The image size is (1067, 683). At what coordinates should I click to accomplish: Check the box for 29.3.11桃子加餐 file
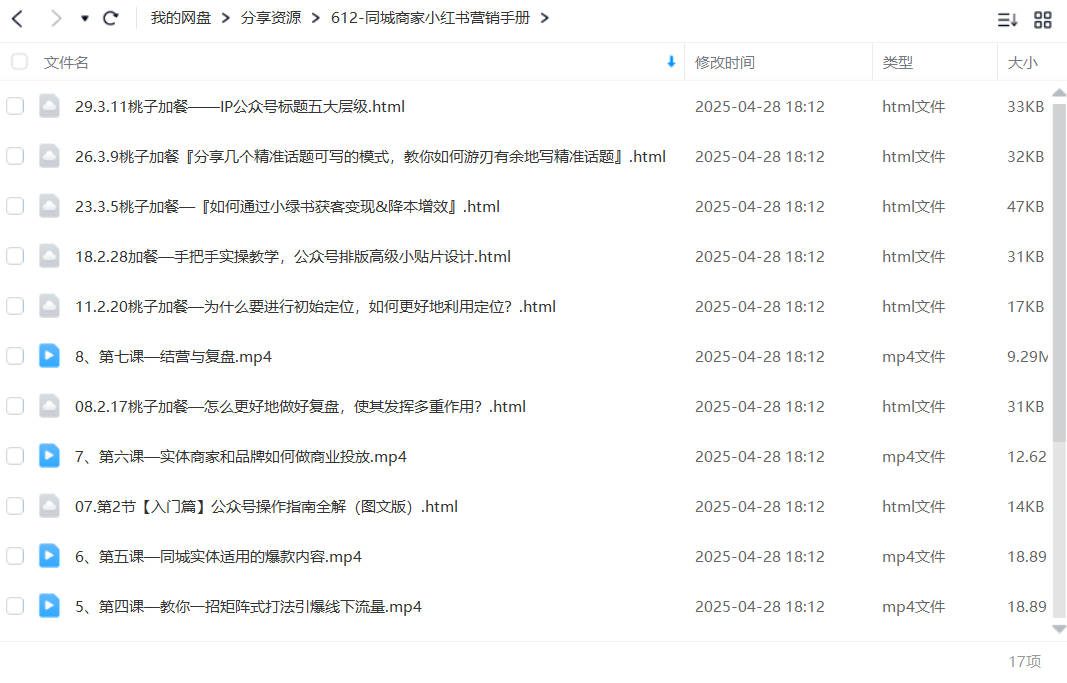point(15,106)
